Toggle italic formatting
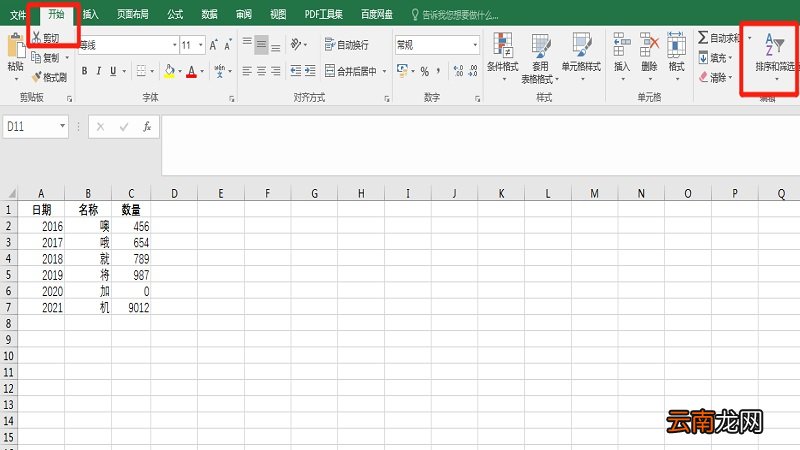Image resolution: width=800 pixels, height=450 pixels. click(x=98, y=71)
